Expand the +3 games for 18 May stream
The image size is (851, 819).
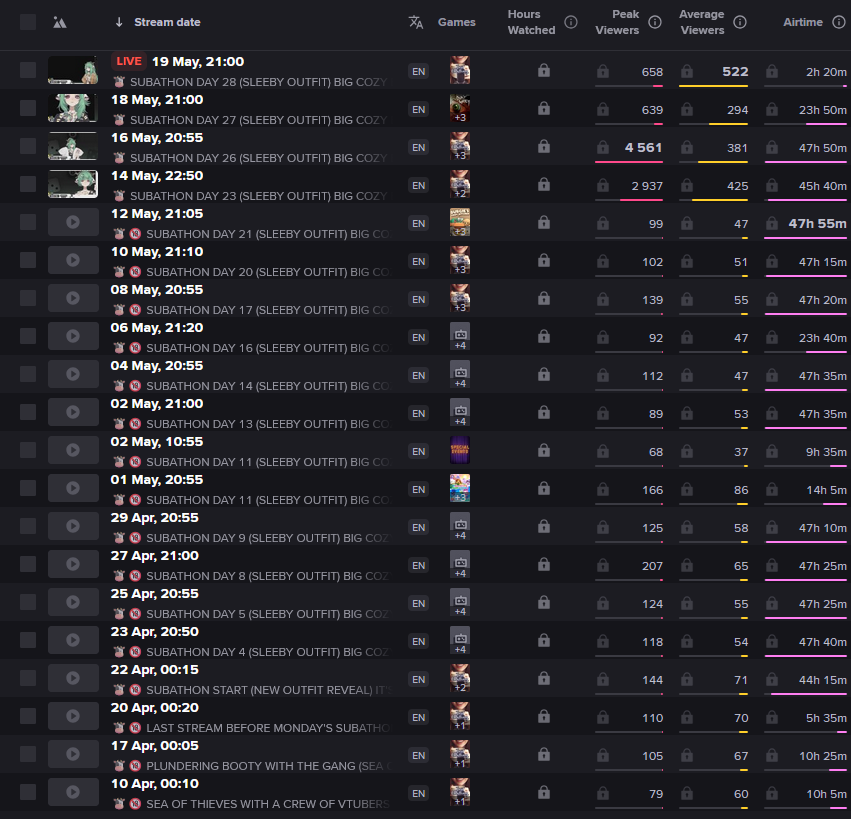[x=460, y=109]
